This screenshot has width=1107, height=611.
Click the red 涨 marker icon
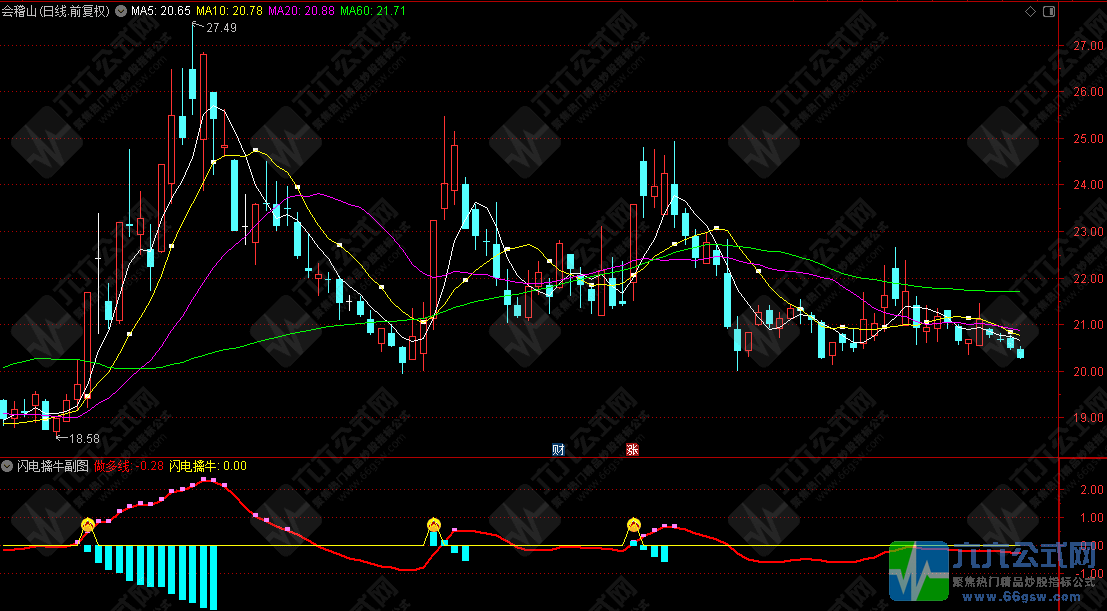[632, 449]
